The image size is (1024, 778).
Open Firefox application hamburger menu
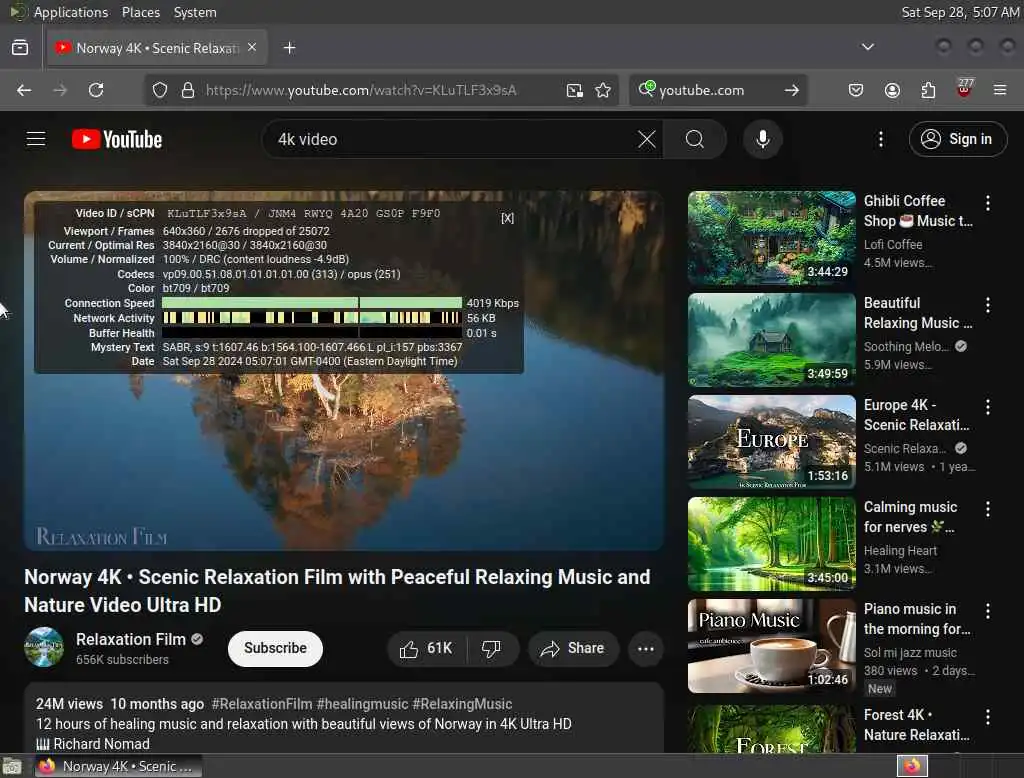pos(1000,90)
